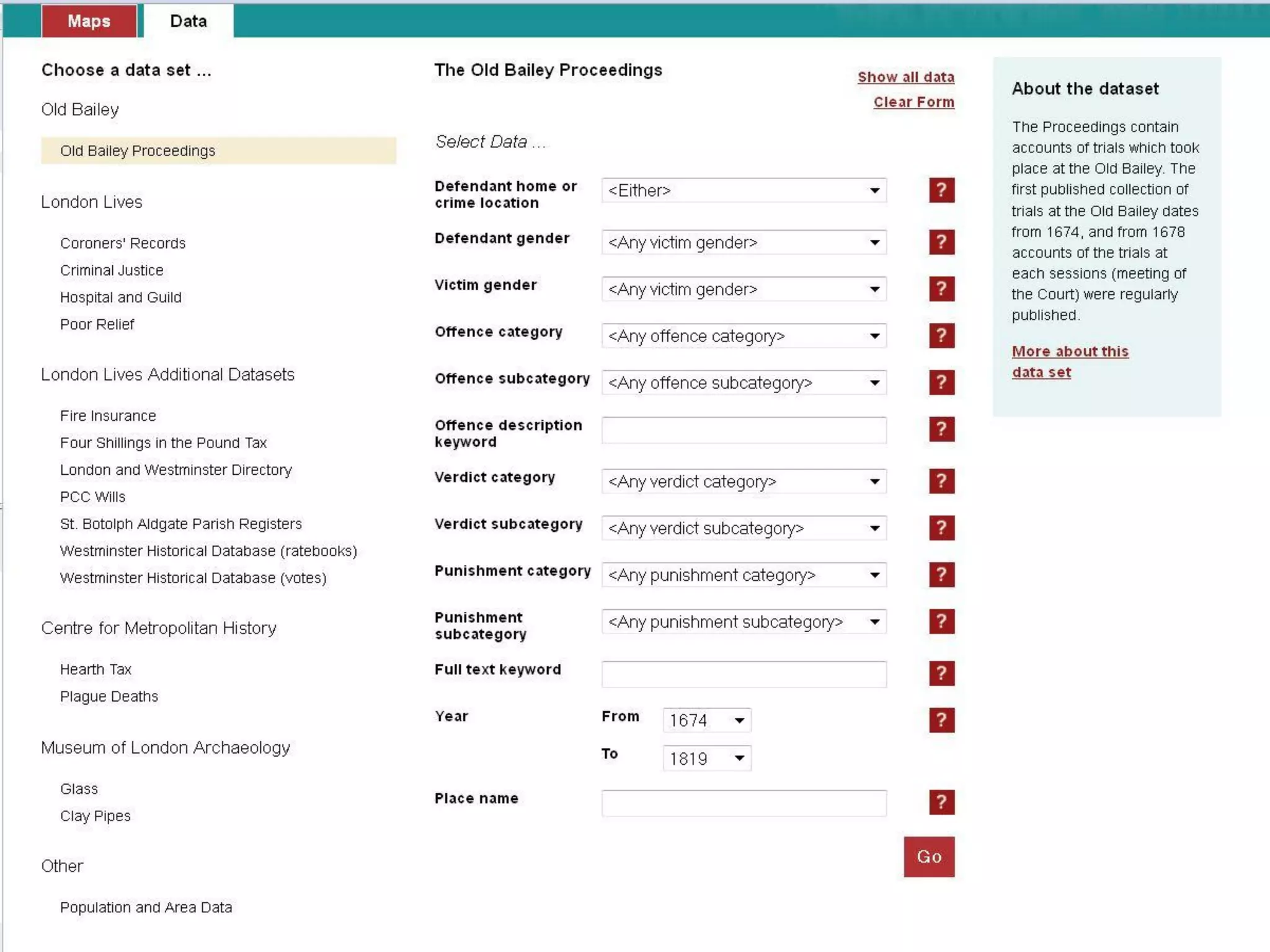Viewport: 1270px width, 952px height.
Task: Open help icon next to Place name
Action: (941, 802)
